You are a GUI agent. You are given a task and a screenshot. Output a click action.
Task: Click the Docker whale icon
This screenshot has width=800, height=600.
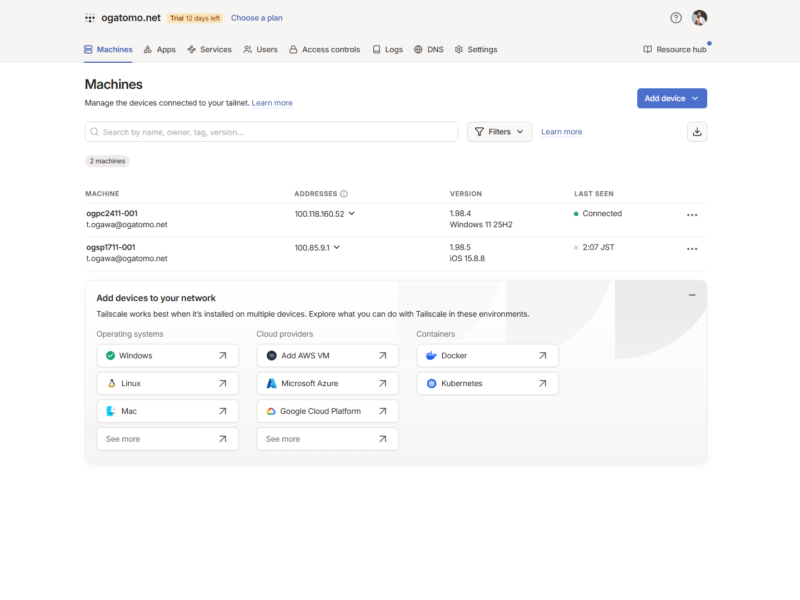(x=431, y=356)
